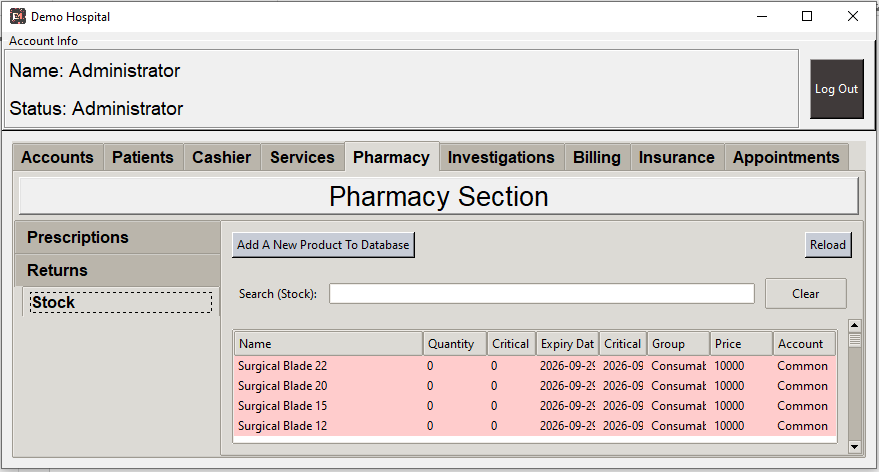Minimize the Demo Hospital window
The width and height of the screenshot is (879, 472).
pyautogui.click(x=762, y=16)
